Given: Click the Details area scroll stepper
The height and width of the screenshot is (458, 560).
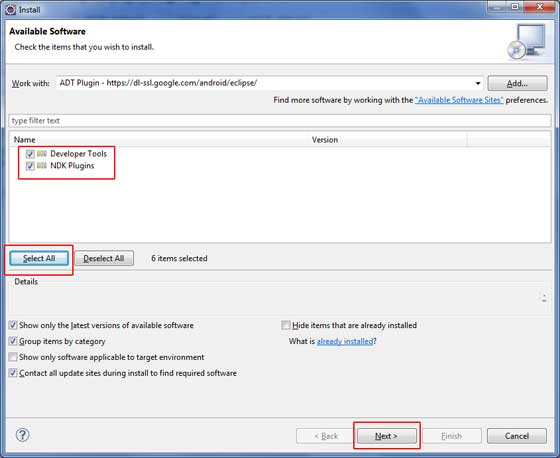Looking at the screenshot, I should pos(544,298).
